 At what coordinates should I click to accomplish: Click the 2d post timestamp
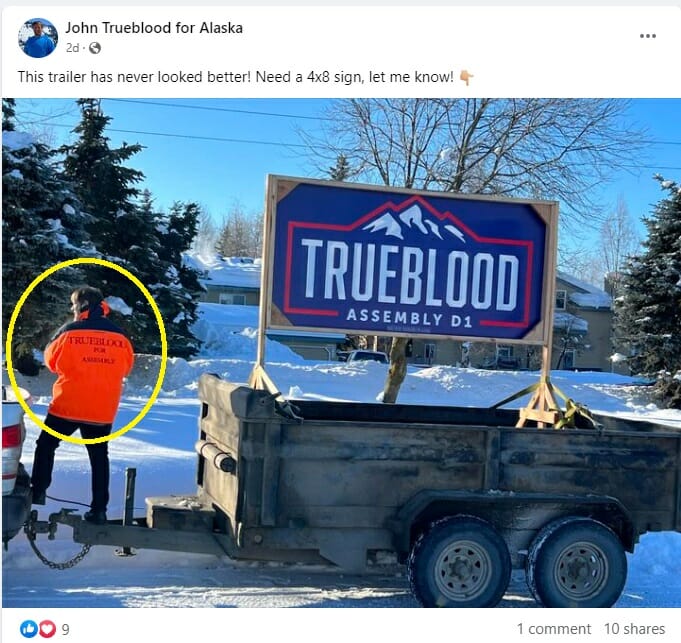point(72,48)
